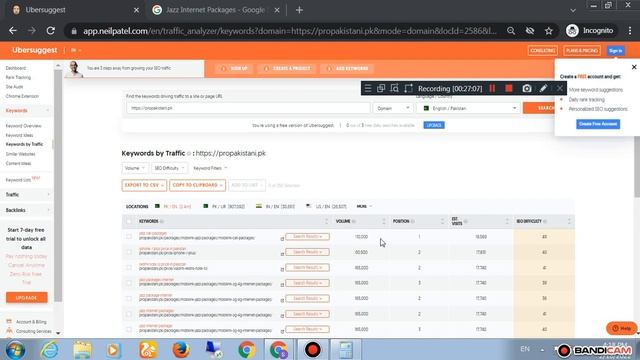Screen dimensions: 640x360
Task: Open Google Chrome from the taskbar
Action: (x=247, y=350)
